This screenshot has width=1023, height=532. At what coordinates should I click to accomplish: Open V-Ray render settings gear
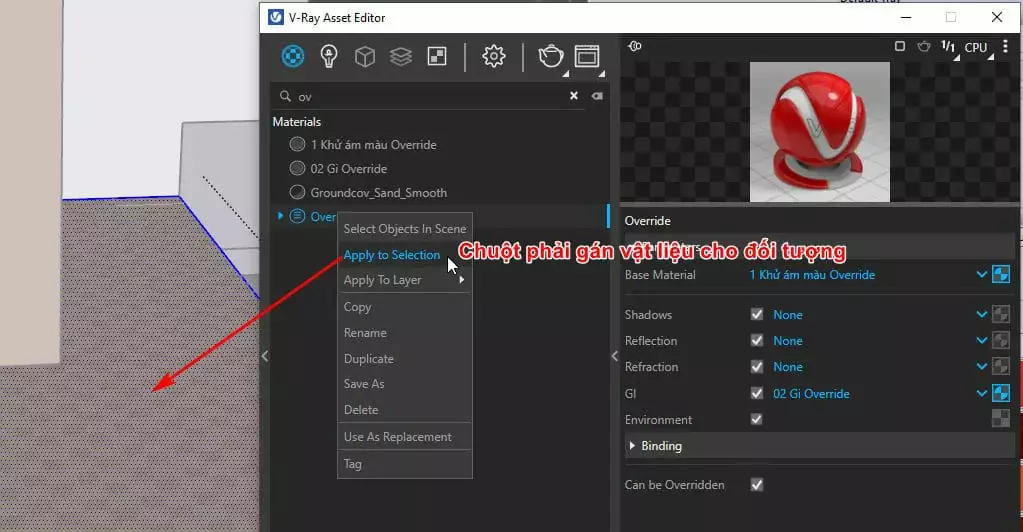(x=493, y=56)
